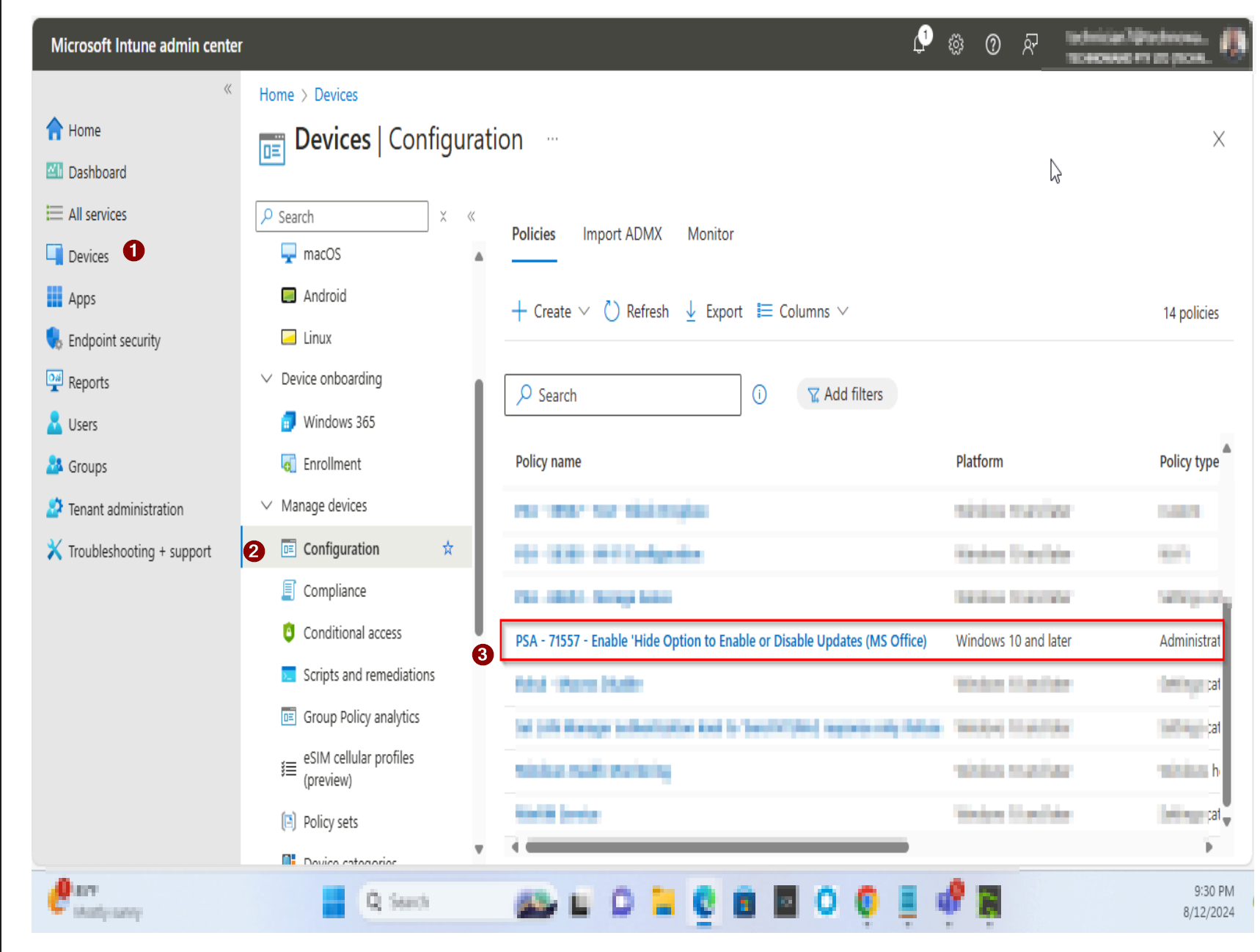Collapse the devices side menu
This screenshot has height=952, width=1260.
pos(471,216)
